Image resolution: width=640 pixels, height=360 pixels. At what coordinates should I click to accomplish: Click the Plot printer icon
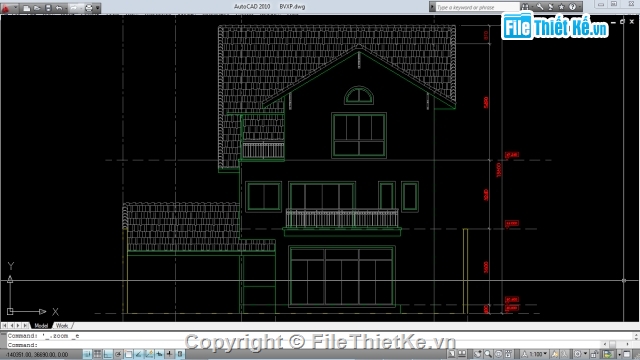[89, 8]
